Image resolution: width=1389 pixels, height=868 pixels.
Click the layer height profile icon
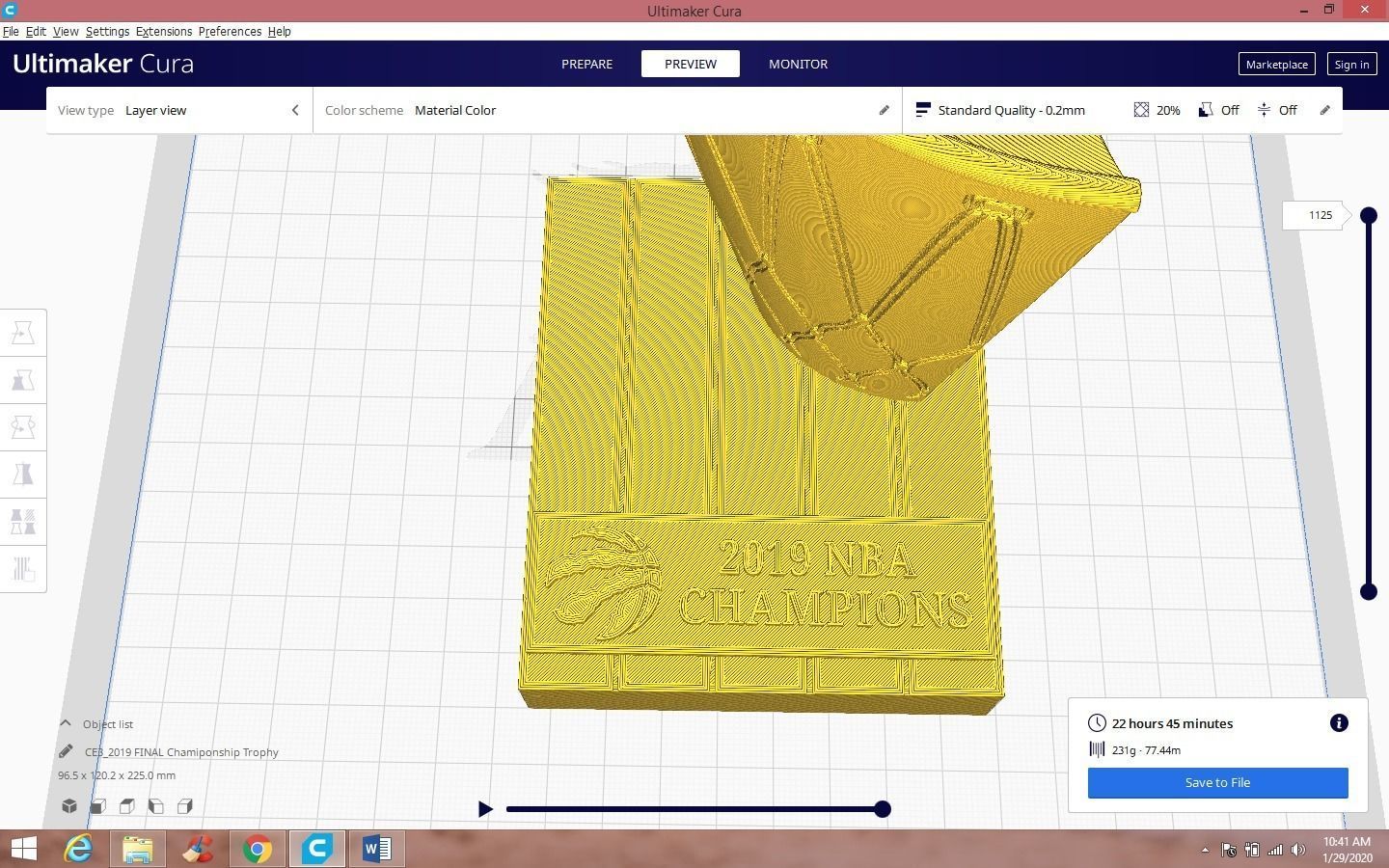pos(922,110)
